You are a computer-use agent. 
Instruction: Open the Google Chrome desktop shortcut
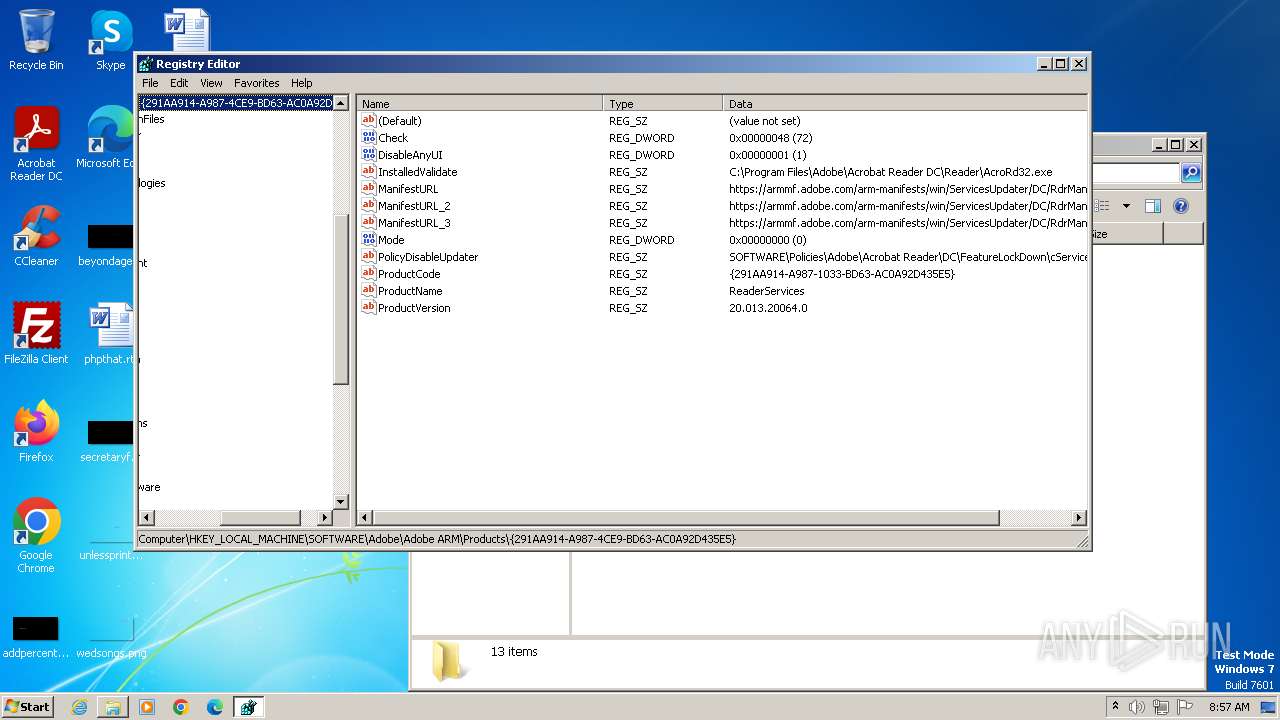[36, 535]
